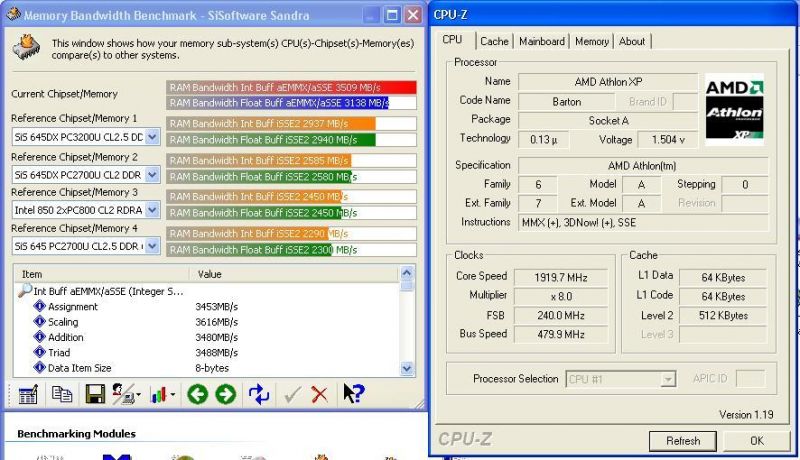800x460 pixels.
Task: Click the results list scroll down arrow
Action: pyautogui.click(x=407, y=368)
